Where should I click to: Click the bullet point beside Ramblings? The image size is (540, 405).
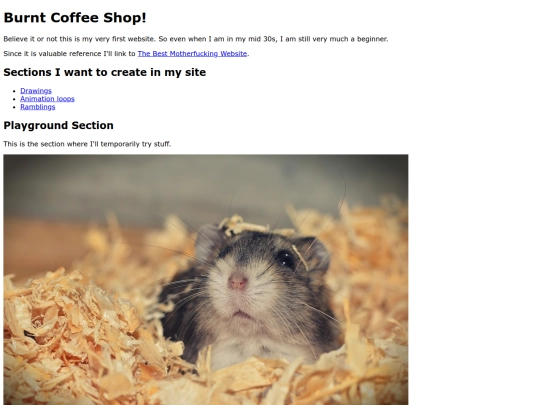pyautogui.click(x=14, y=107)
